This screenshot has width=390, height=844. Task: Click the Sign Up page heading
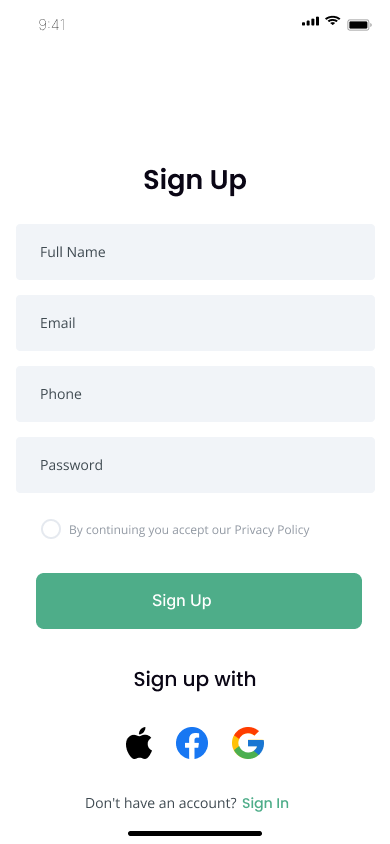click(195, 180)
